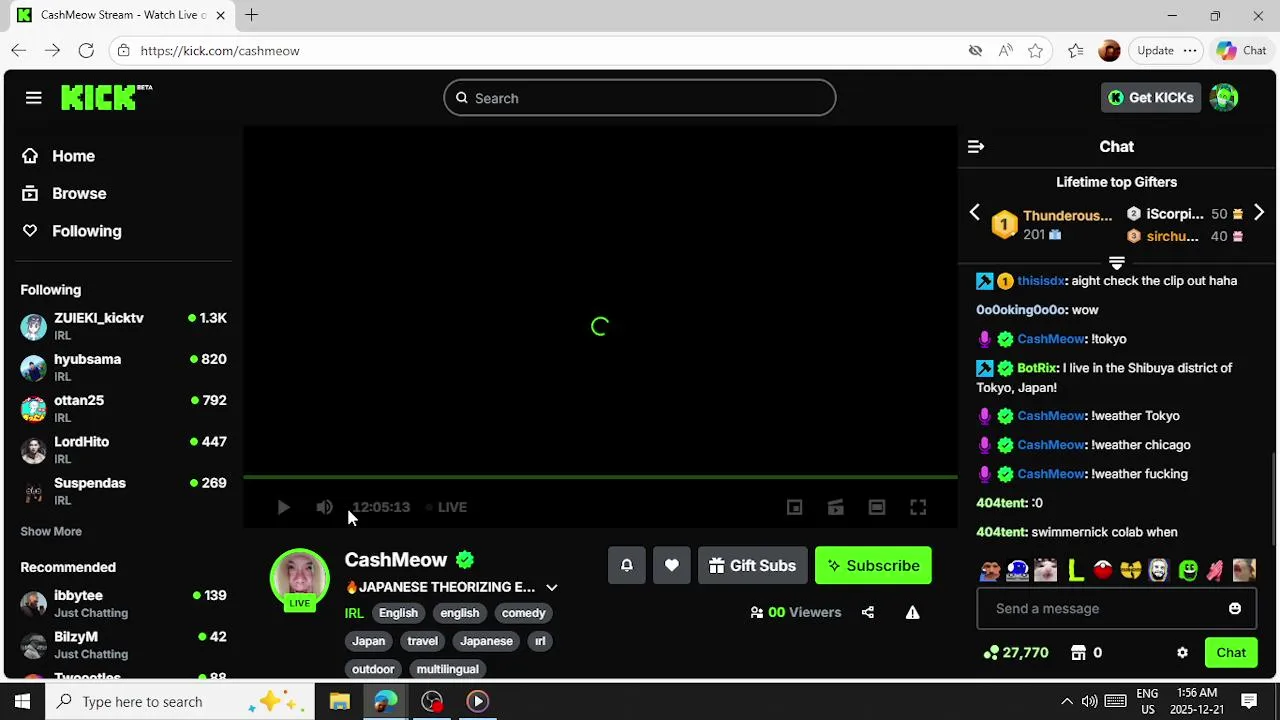Enter fullscreen video mode
Viewport: 1280px width, 720px height.
(x=918, y=507)
